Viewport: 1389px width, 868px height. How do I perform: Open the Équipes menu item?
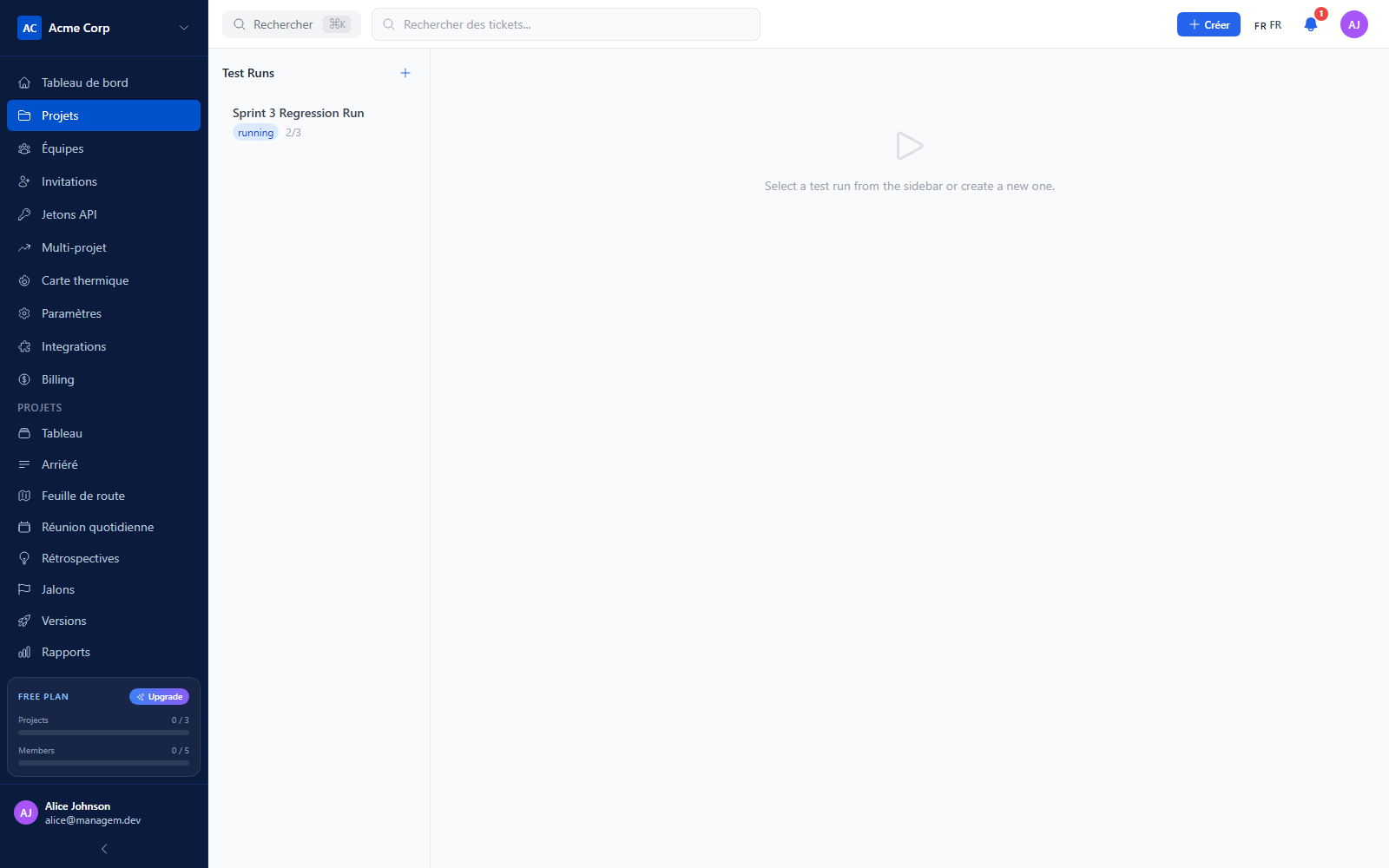coord(103,148)
